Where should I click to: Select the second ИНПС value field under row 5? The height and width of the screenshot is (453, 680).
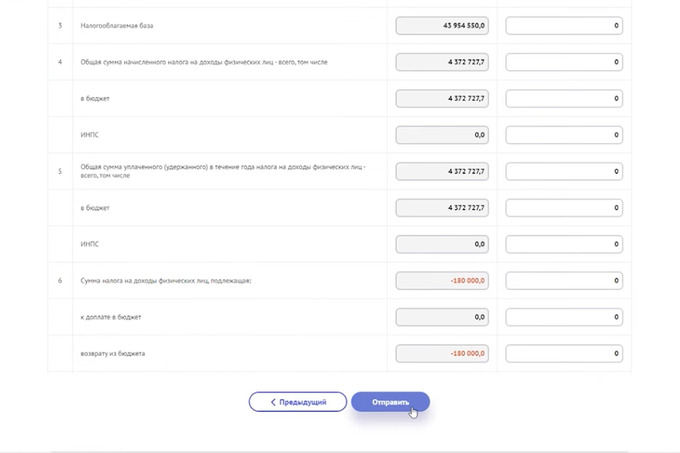click(x=442, y=244)
